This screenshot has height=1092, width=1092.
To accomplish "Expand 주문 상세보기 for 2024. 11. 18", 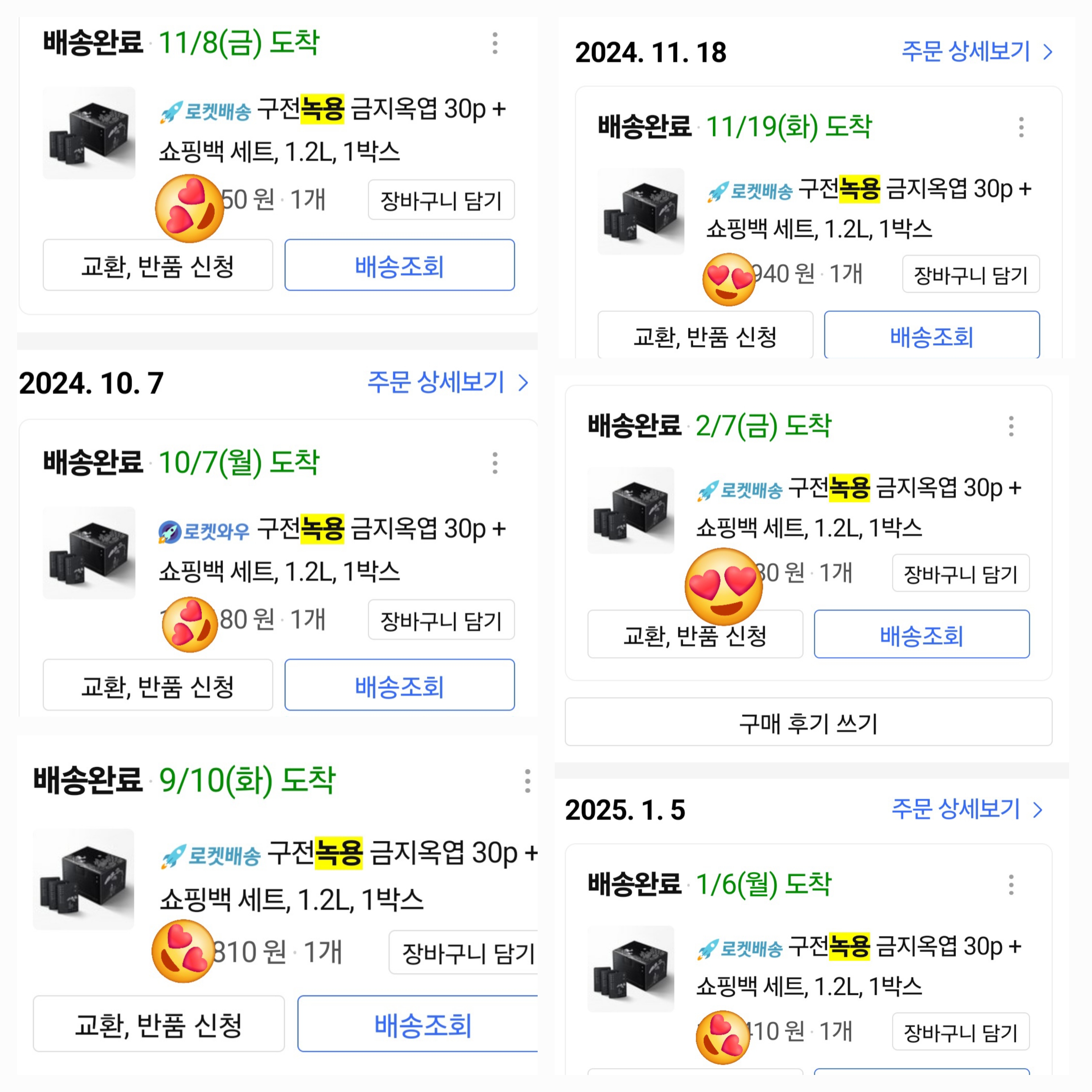I will point(977,52).
